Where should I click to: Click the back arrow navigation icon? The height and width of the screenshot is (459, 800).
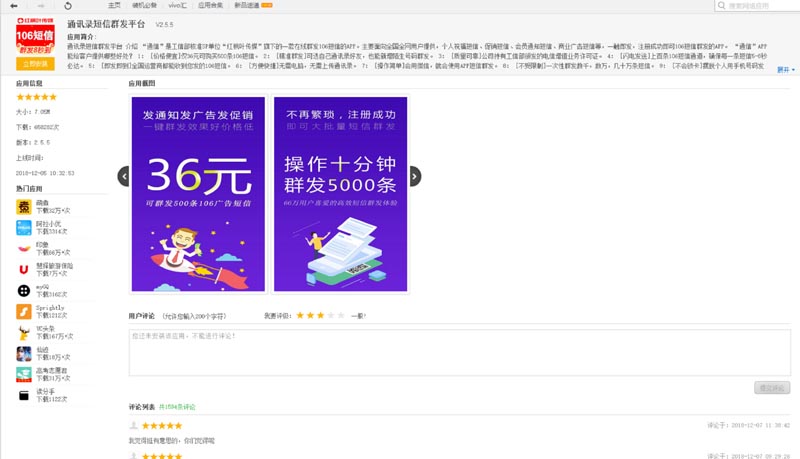pos(14,5)
